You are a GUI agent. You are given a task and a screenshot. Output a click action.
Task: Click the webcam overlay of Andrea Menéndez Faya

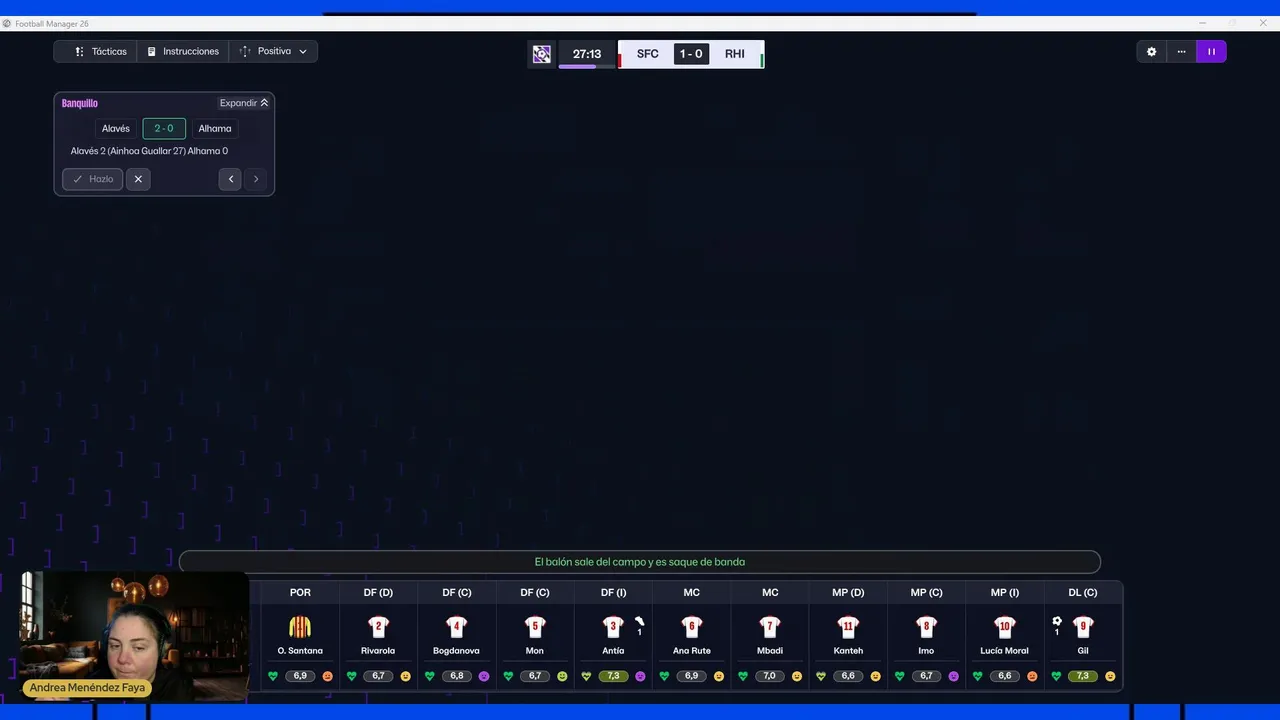[x=134, y=636]
